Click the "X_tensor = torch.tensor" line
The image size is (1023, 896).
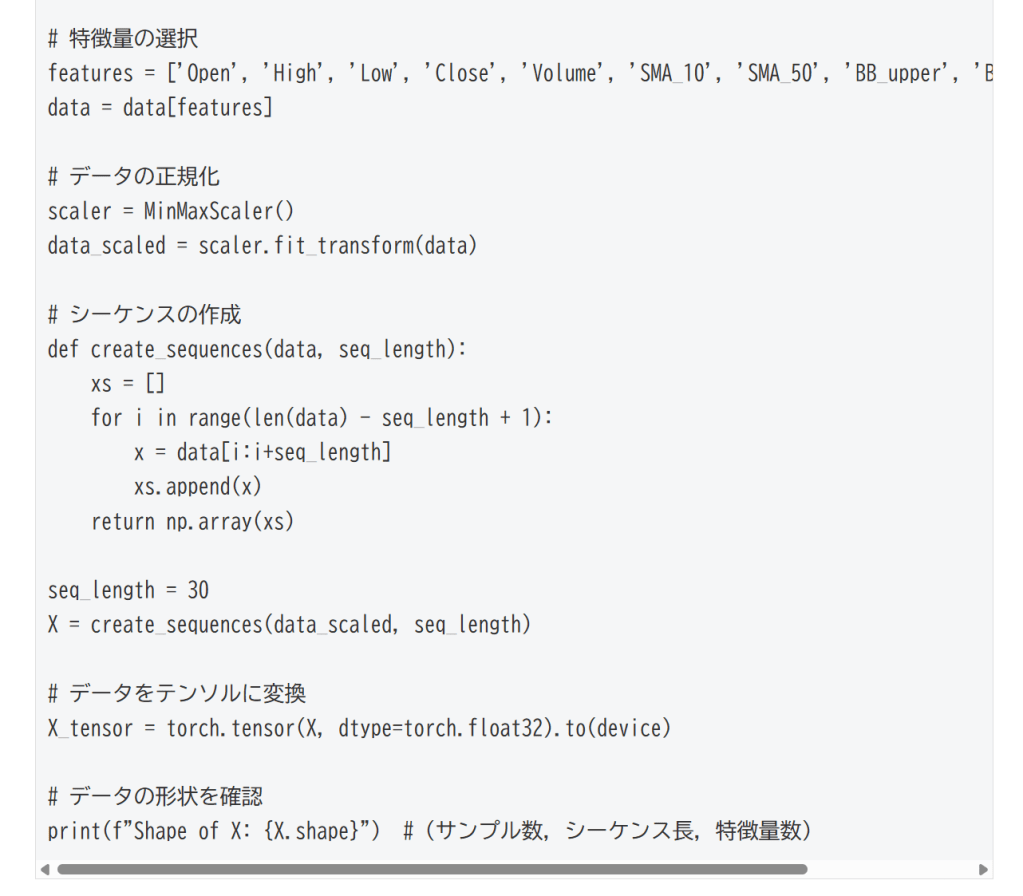pyautogui.click(x=359, y=728)
